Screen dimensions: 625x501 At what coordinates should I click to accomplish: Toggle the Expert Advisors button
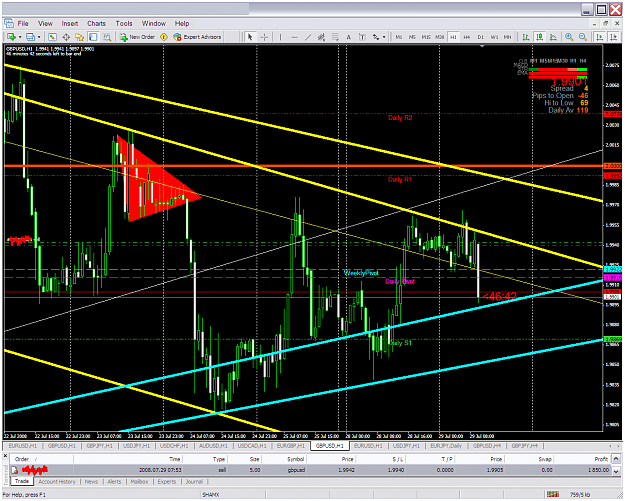pos(197,37)
